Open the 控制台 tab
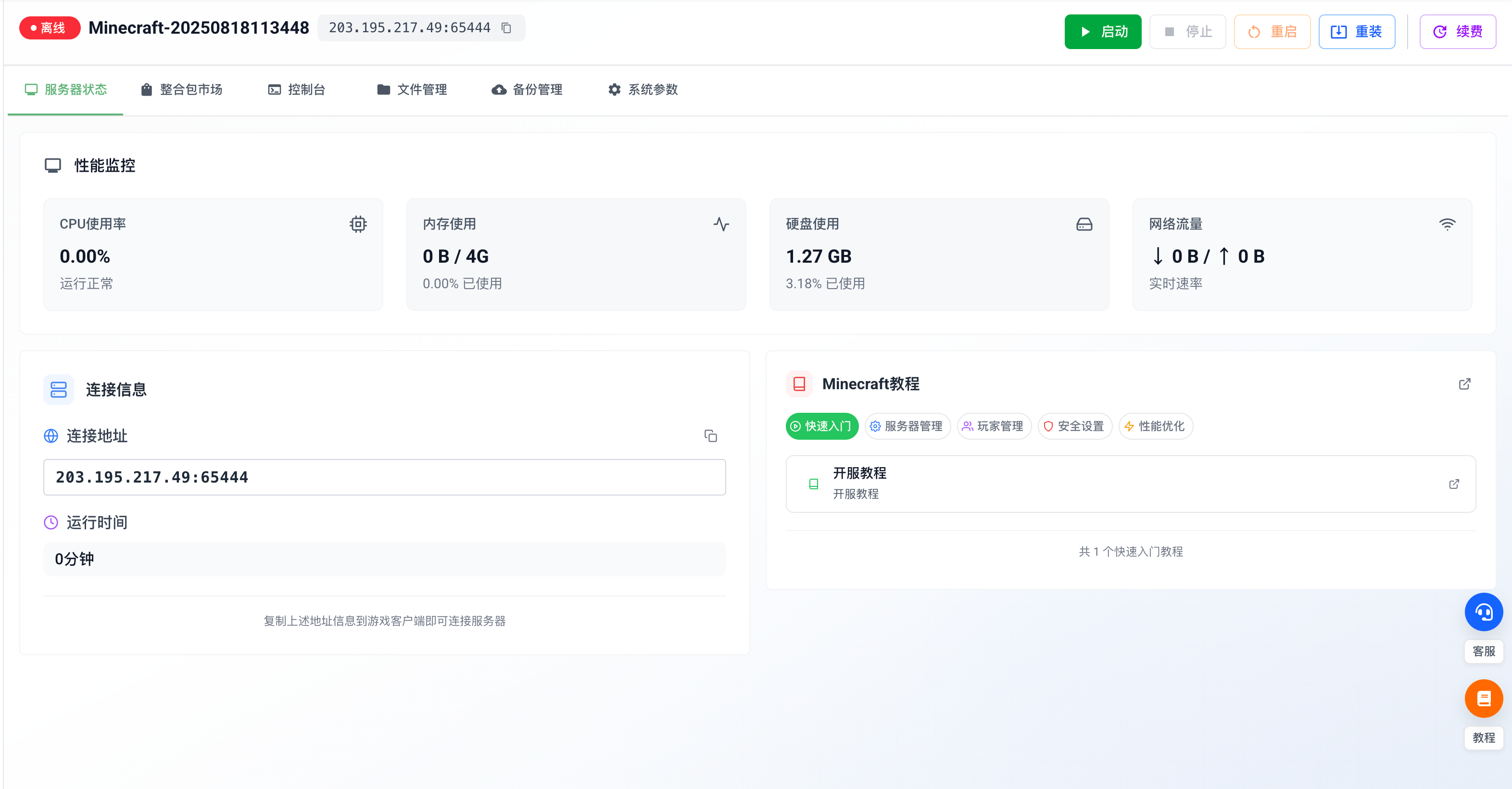This screenshot has height=789, width=1512. pyautogui.click(x=296, y=90)
